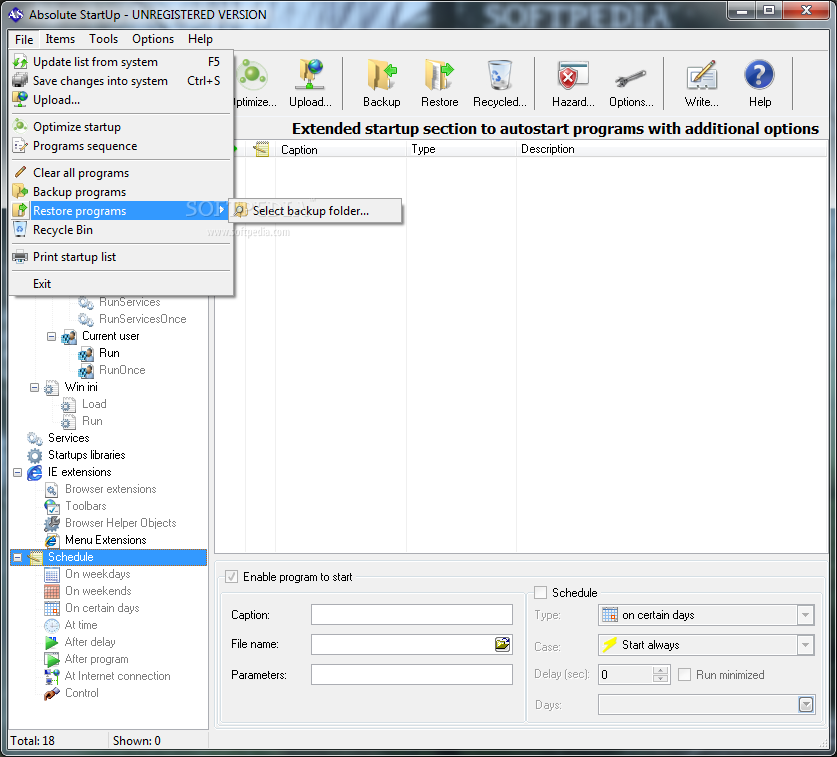Select Optimize startup menu entry

pos(122,127)
